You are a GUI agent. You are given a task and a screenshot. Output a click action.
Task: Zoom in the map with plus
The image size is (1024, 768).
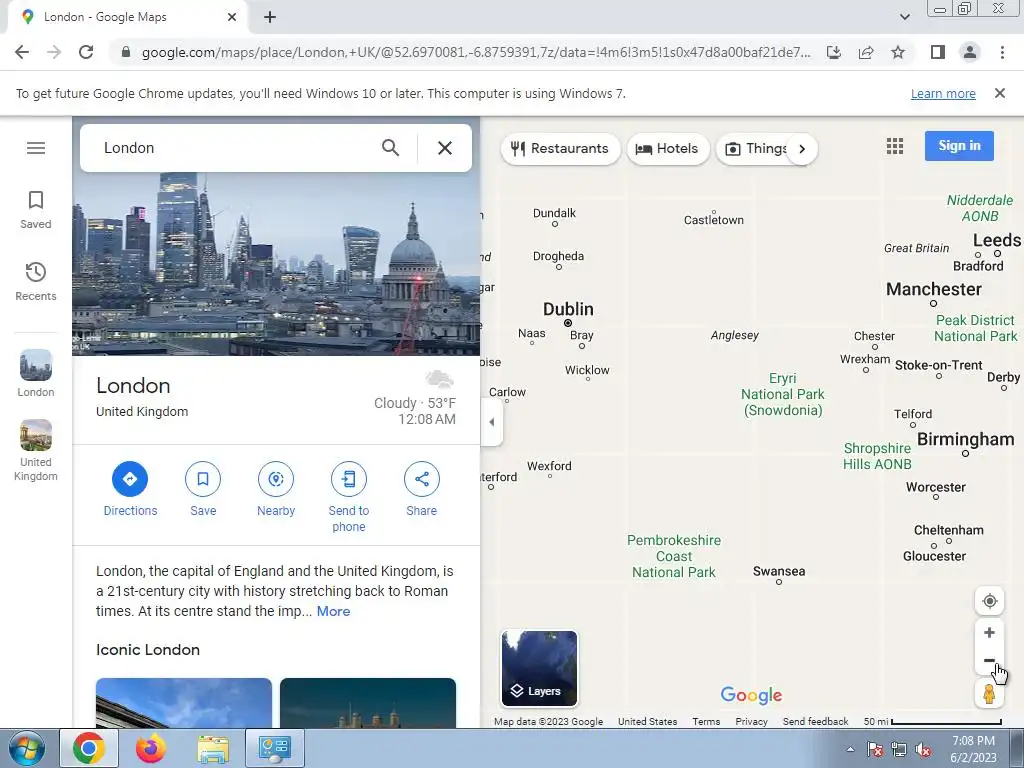click(989, 632)
